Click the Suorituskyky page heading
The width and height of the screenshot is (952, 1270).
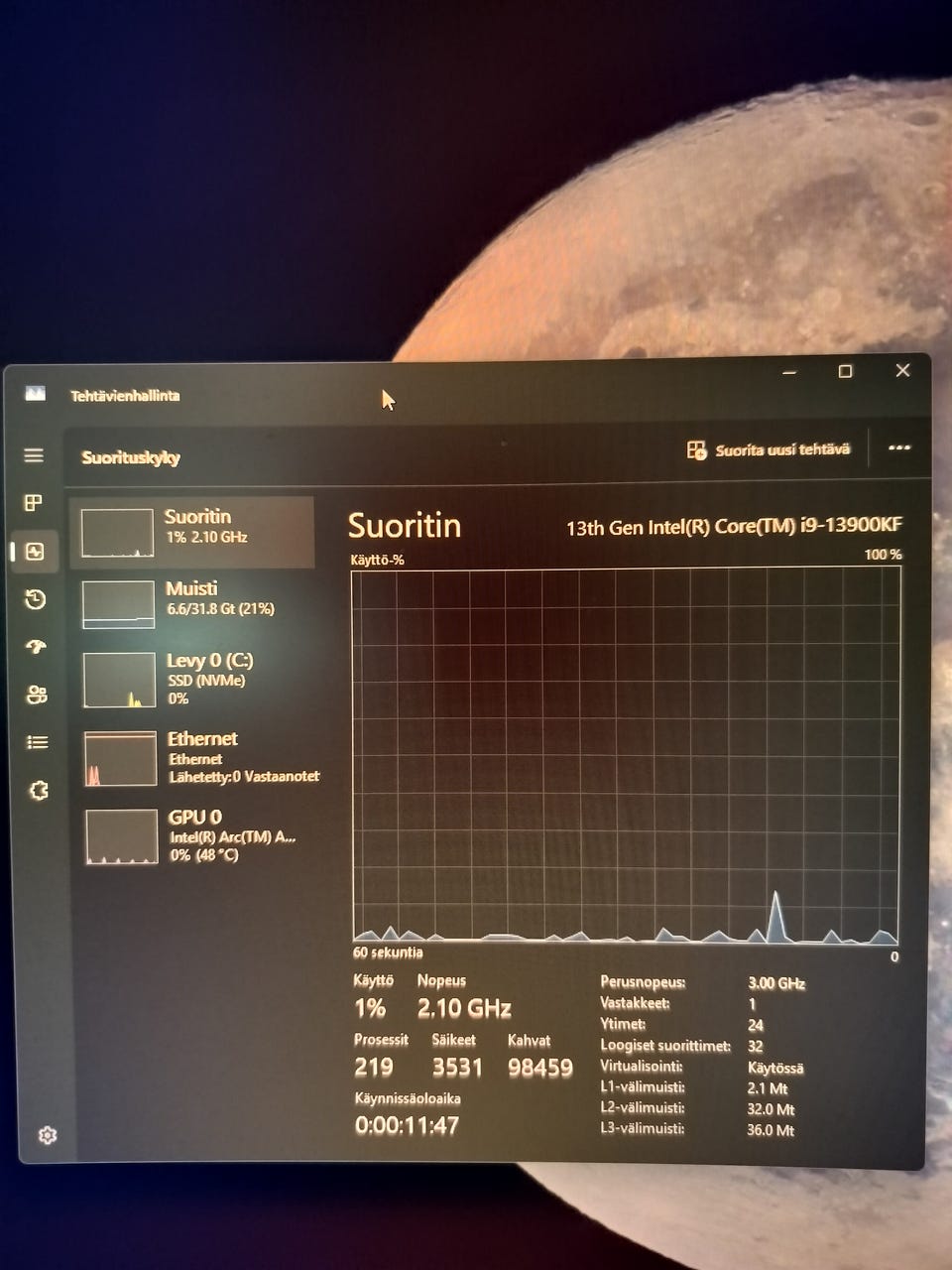131,457
